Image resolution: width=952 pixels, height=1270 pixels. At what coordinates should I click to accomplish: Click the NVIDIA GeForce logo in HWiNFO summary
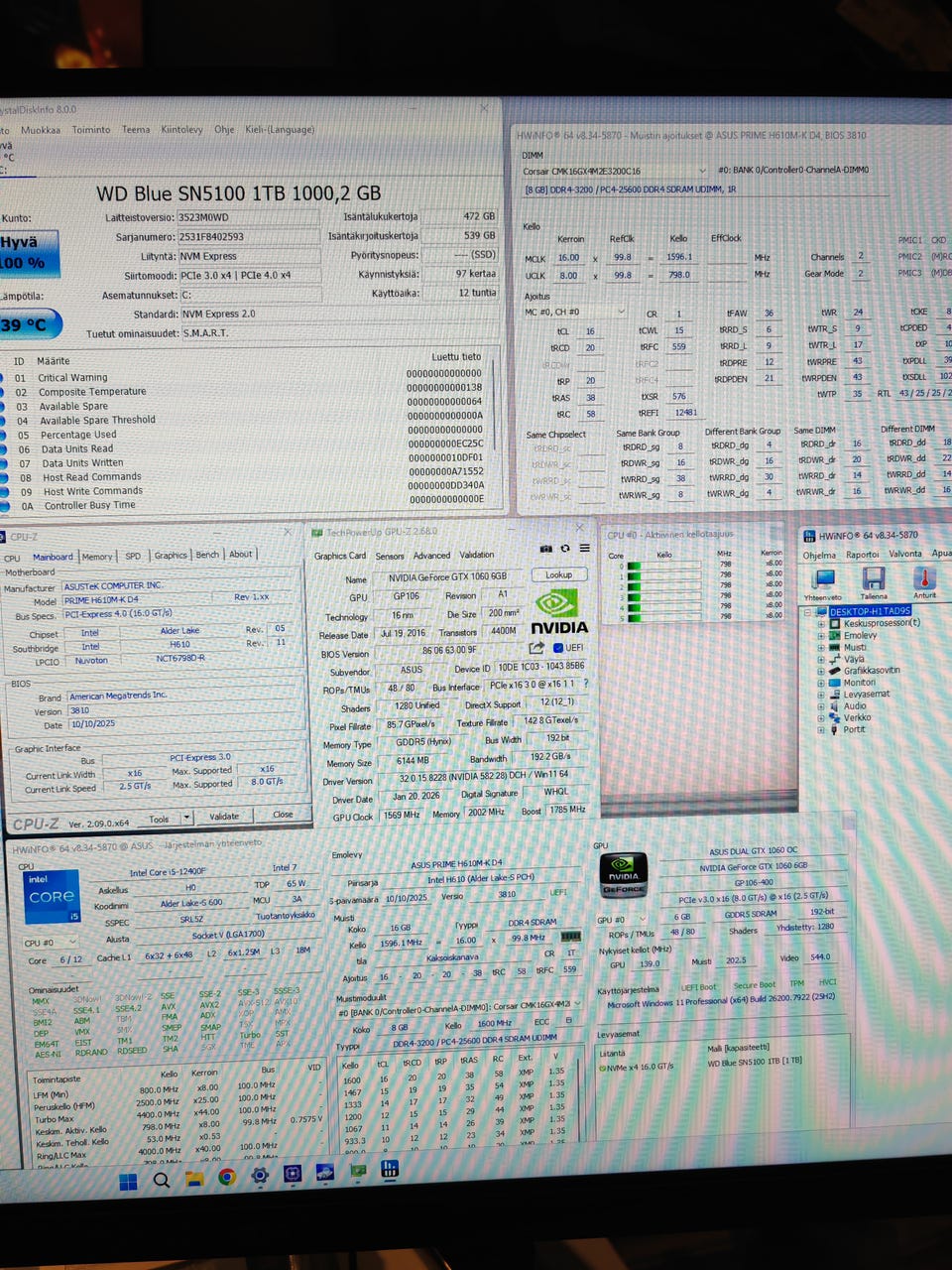tap(624, 874)
